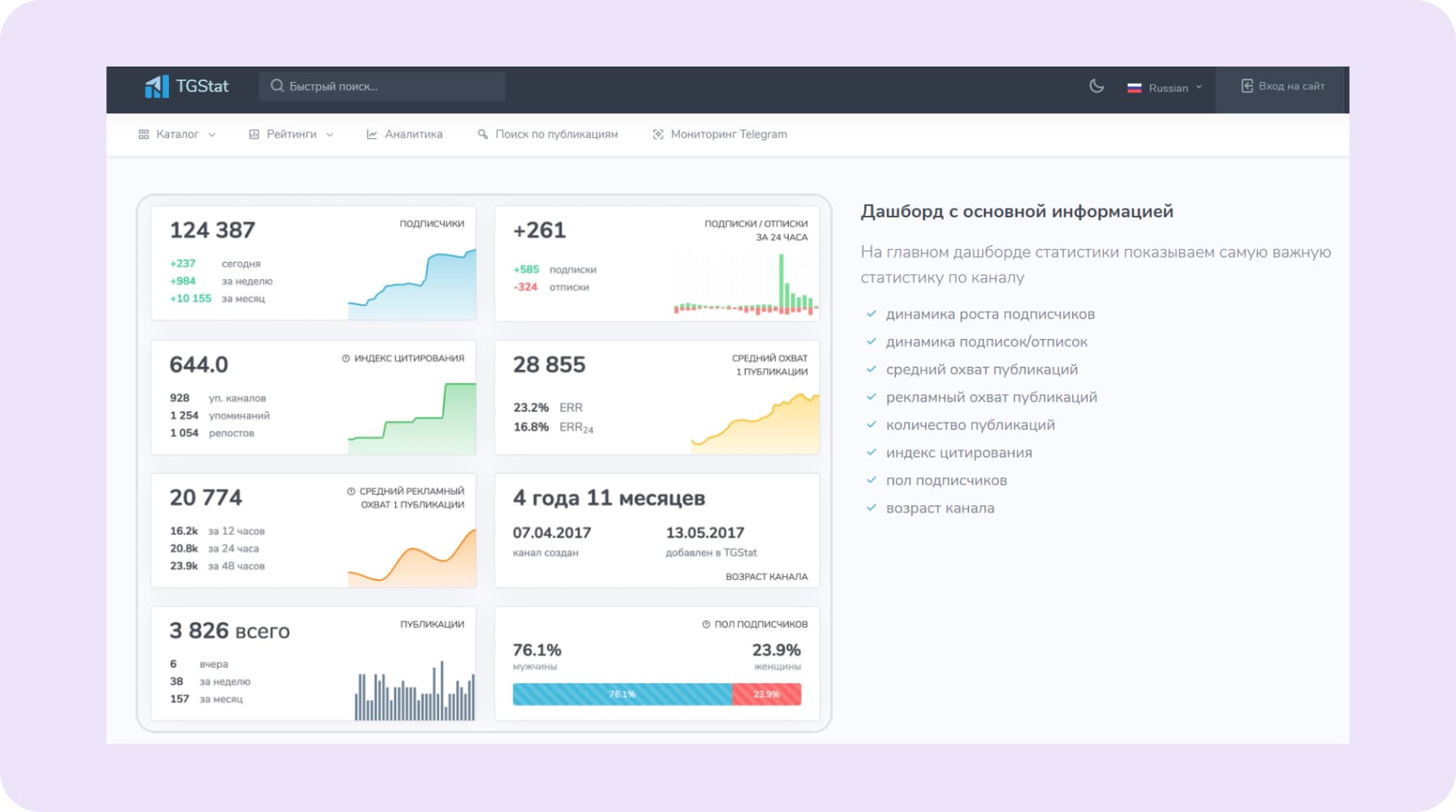Click the subscribe/unsubscribe bar chart
The image size is (1456, 812).
point(745,284)
